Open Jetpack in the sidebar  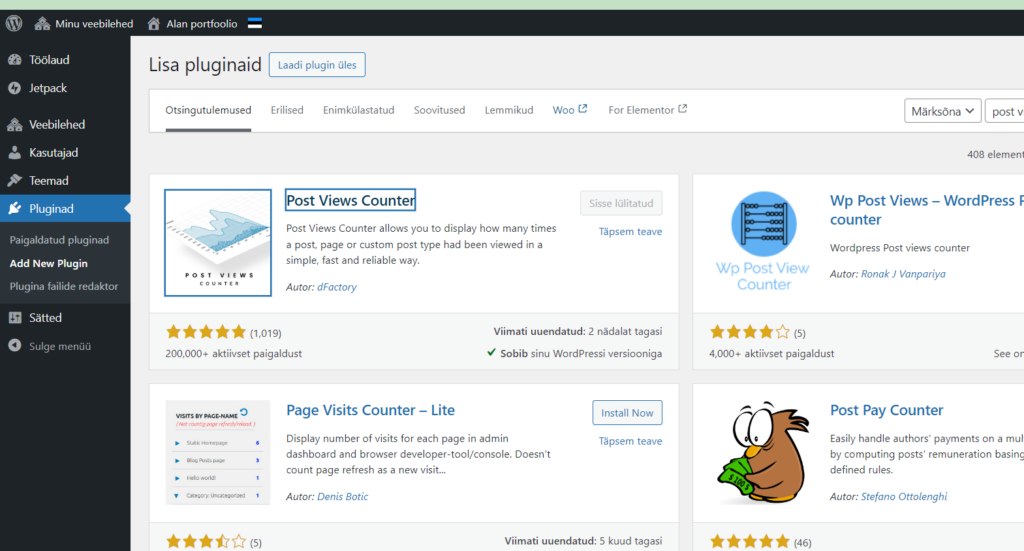48,88
